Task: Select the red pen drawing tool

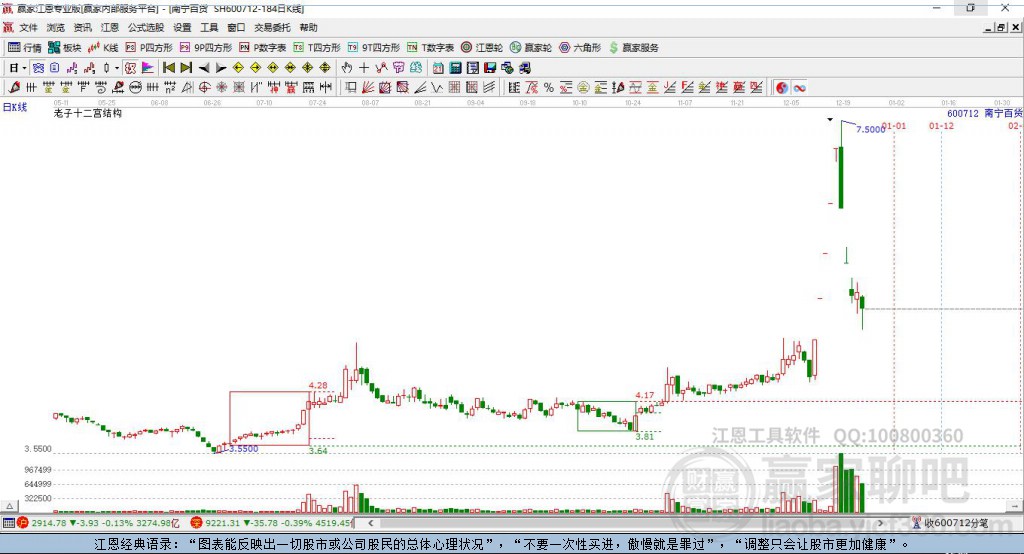Action: [14, 88]
